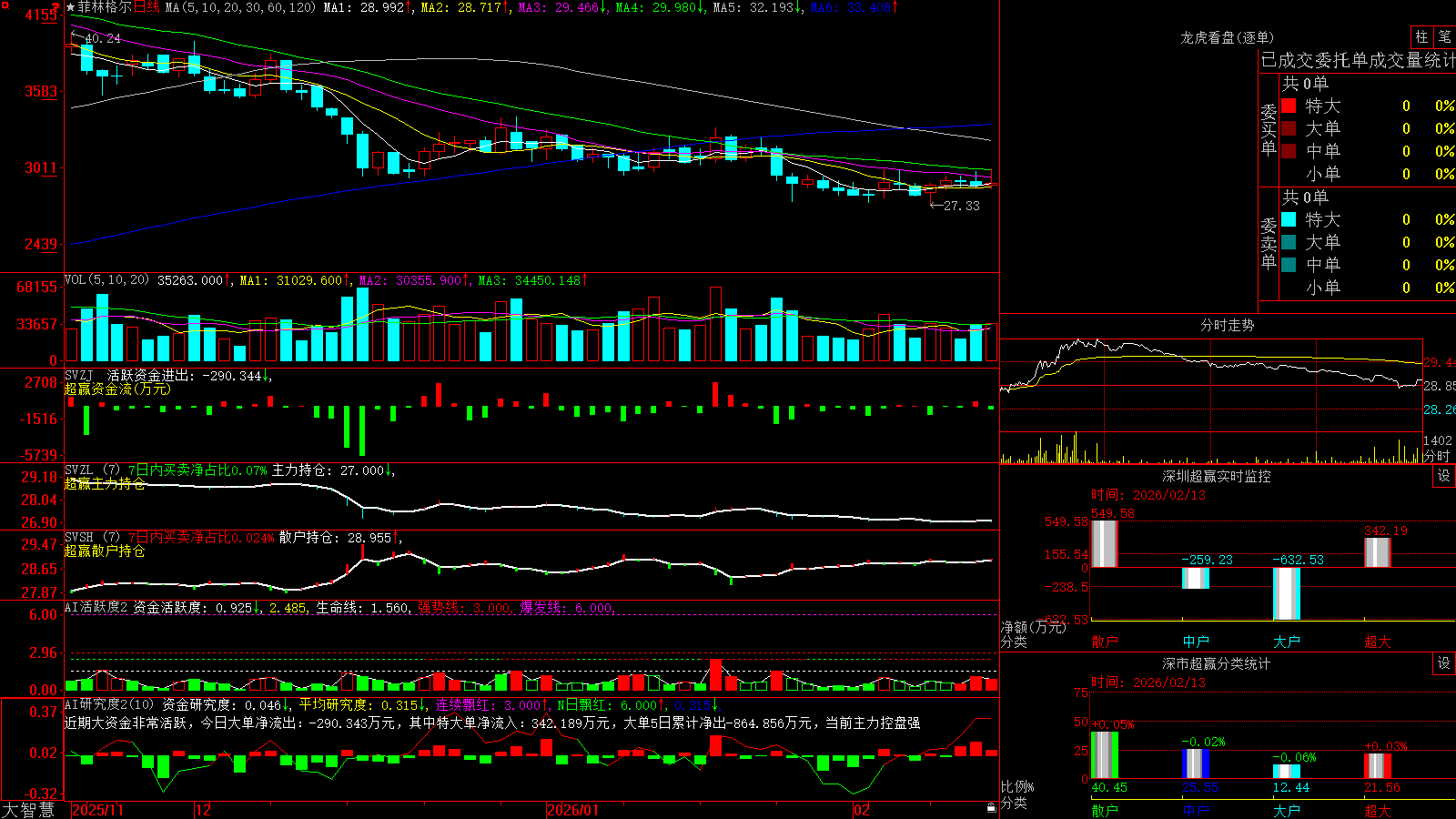1456x819 pixels.
Task: Click the 27.33 low price annotation
Action: click(962, 206)
